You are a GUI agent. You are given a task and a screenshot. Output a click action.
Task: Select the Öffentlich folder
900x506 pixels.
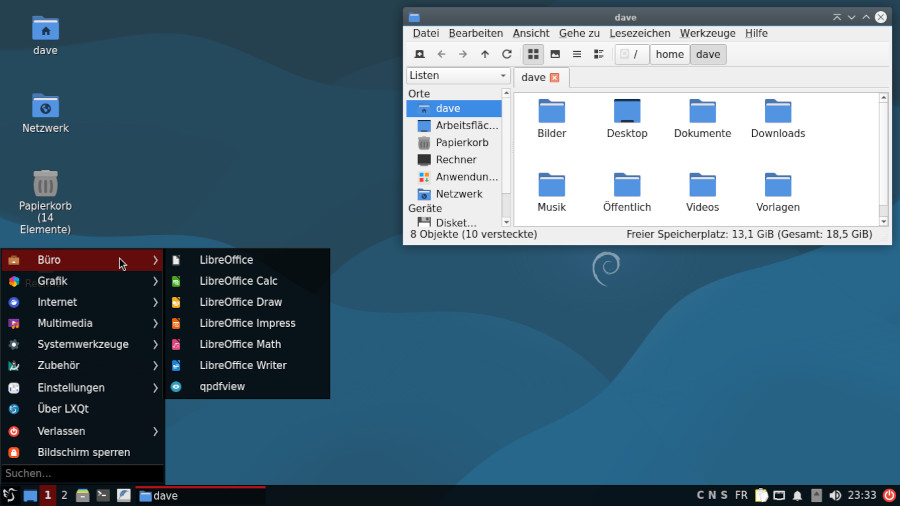tap(627, 192)
